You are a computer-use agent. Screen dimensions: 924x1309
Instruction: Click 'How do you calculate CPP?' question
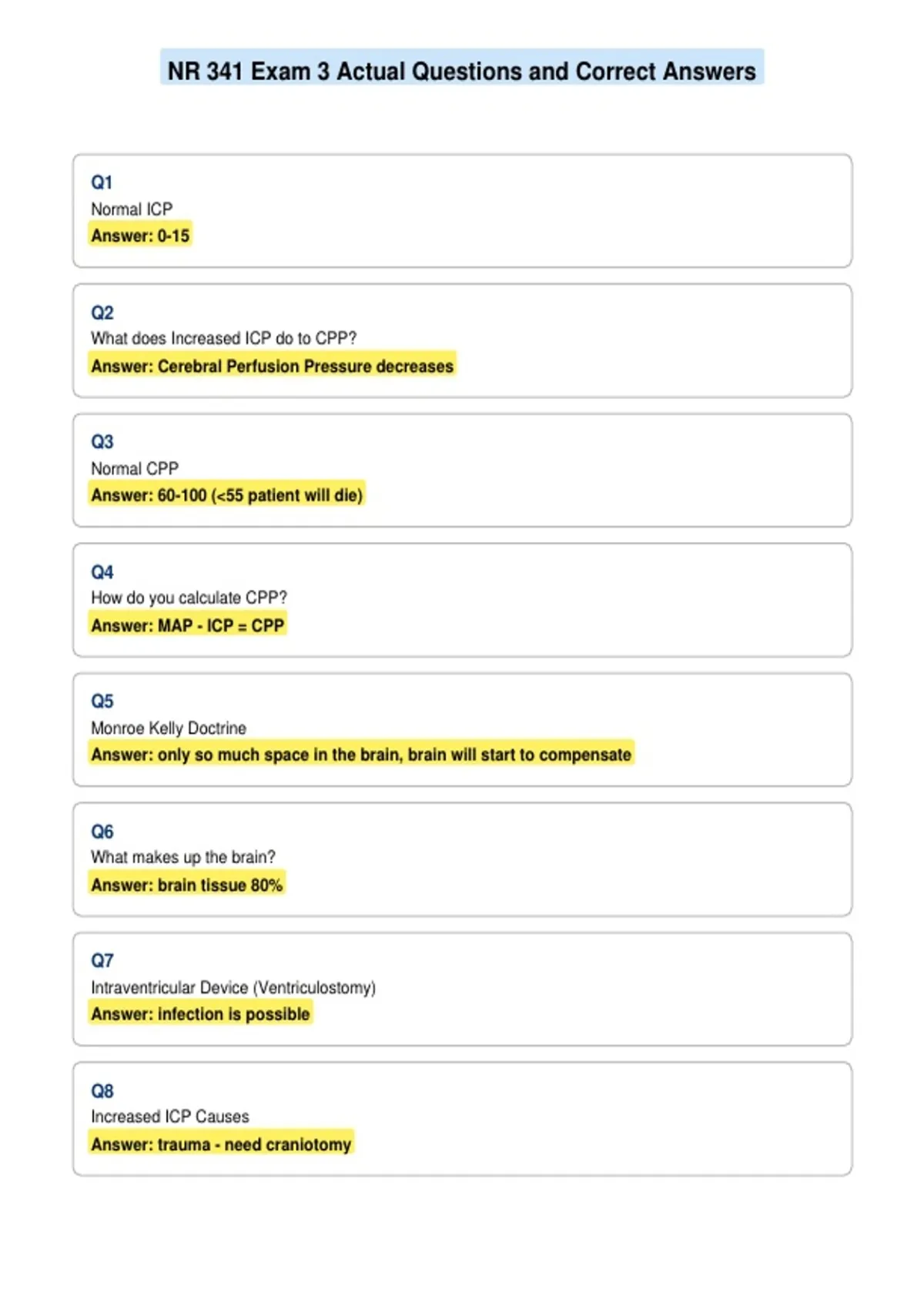189,598
